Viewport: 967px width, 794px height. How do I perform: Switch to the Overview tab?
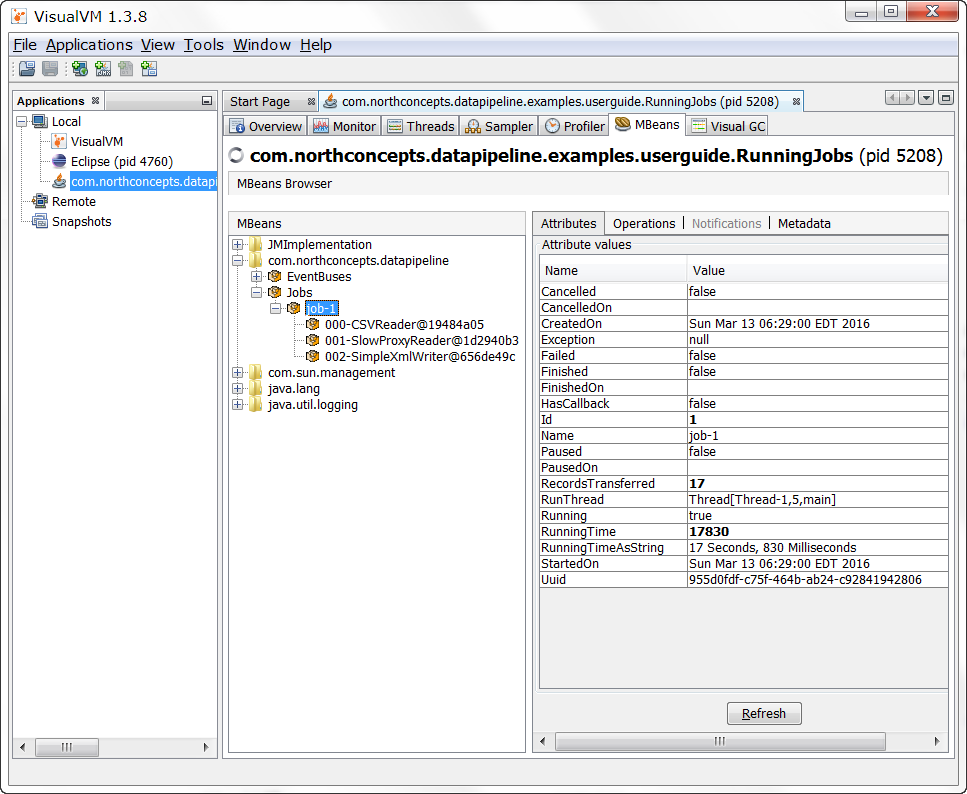(266, 126)
